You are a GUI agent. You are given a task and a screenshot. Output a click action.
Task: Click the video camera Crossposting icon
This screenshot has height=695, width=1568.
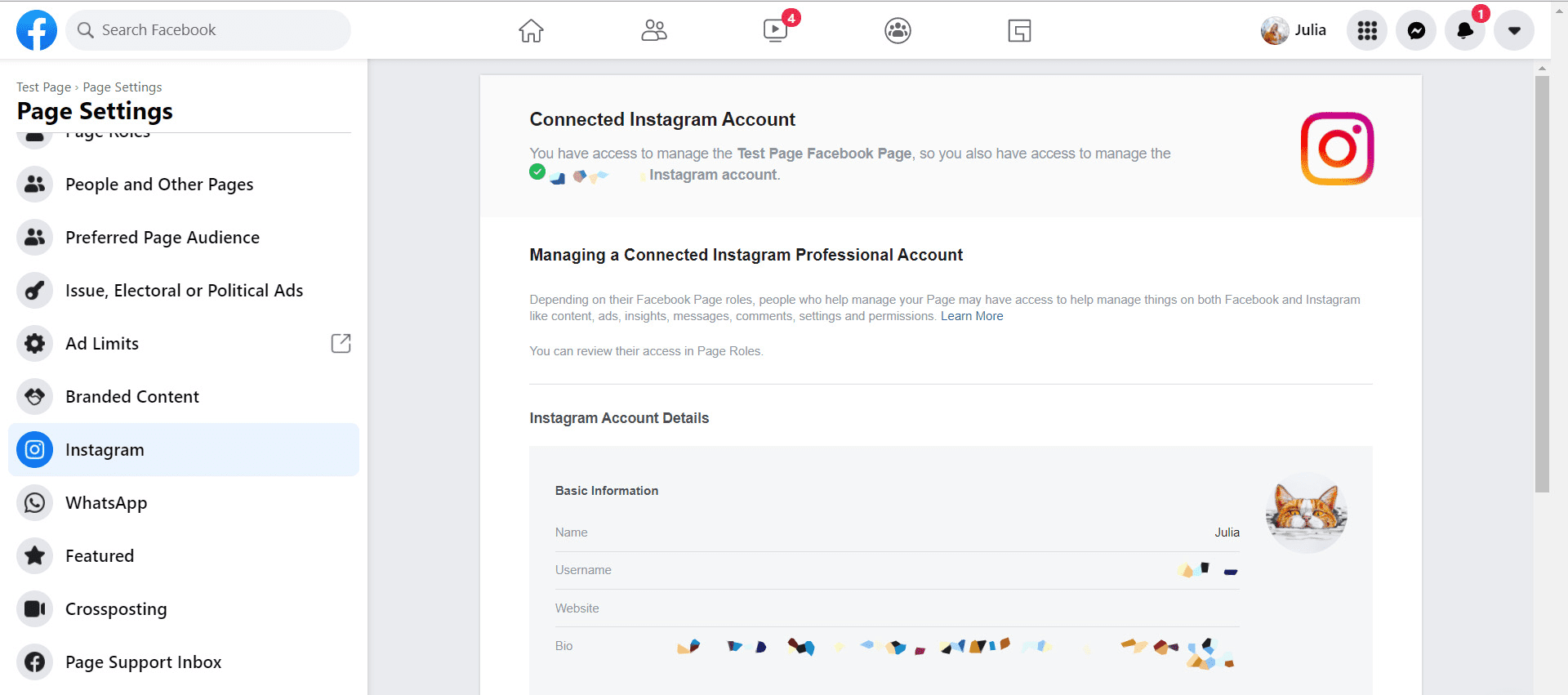coord(34,609)
